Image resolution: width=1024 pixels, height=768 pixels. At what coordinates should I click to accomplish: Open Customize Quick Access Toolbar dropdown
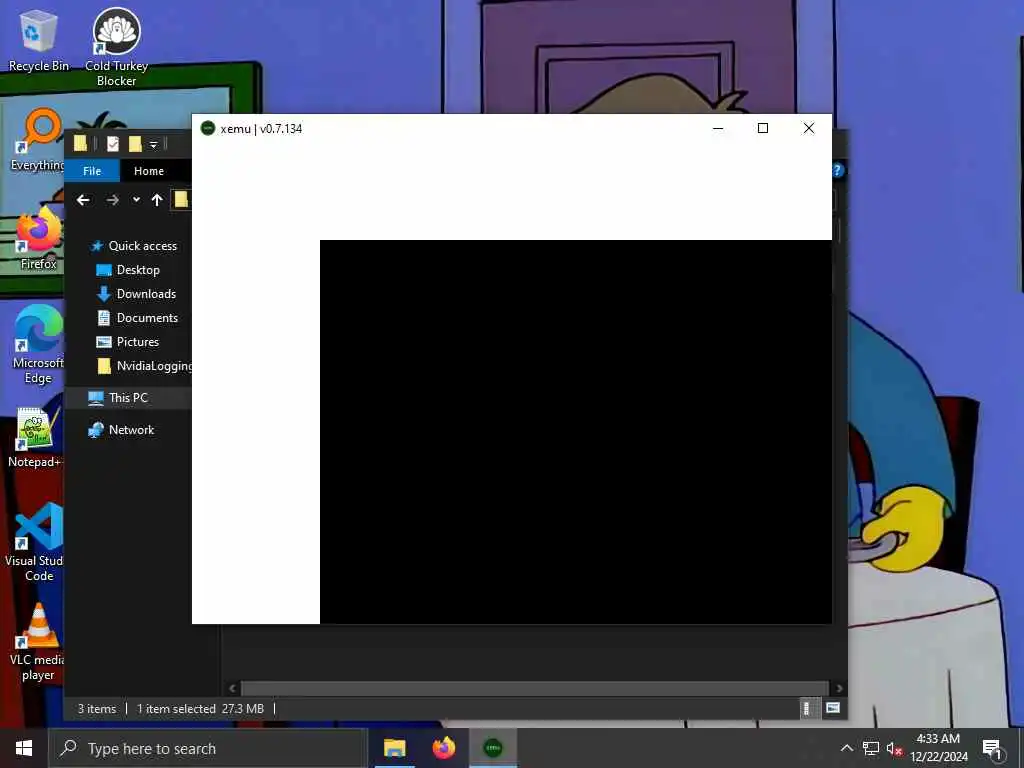(153, 144)
